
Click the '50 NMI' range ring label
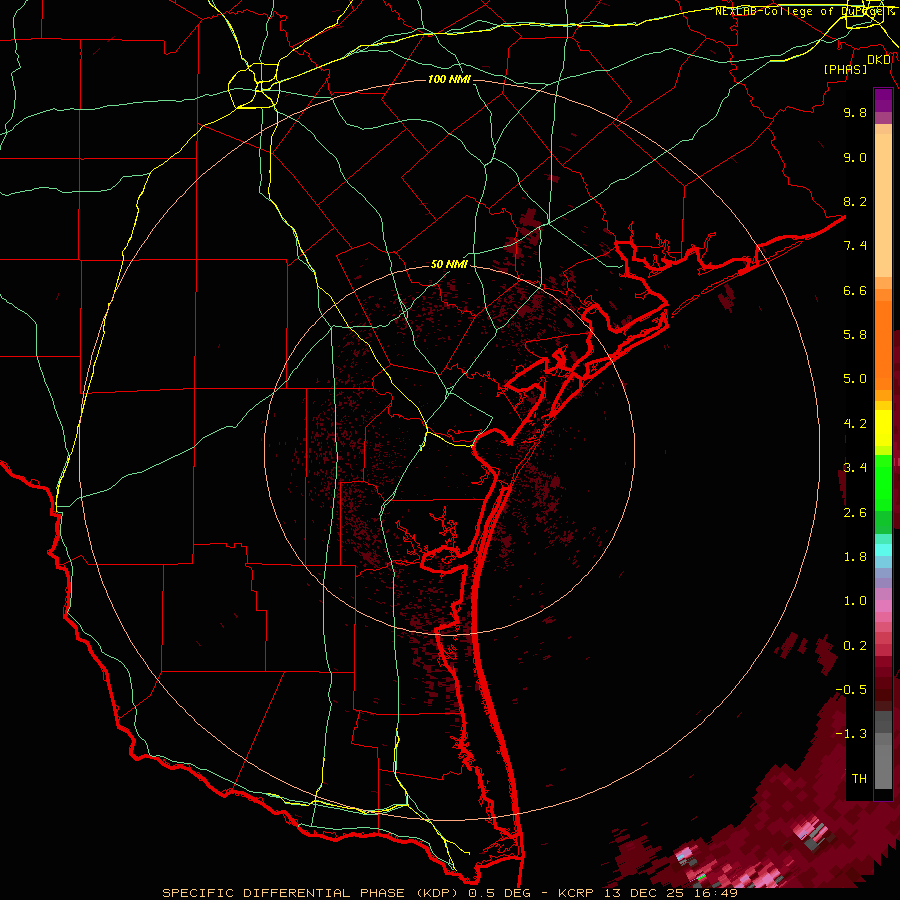tap(449, 264)
